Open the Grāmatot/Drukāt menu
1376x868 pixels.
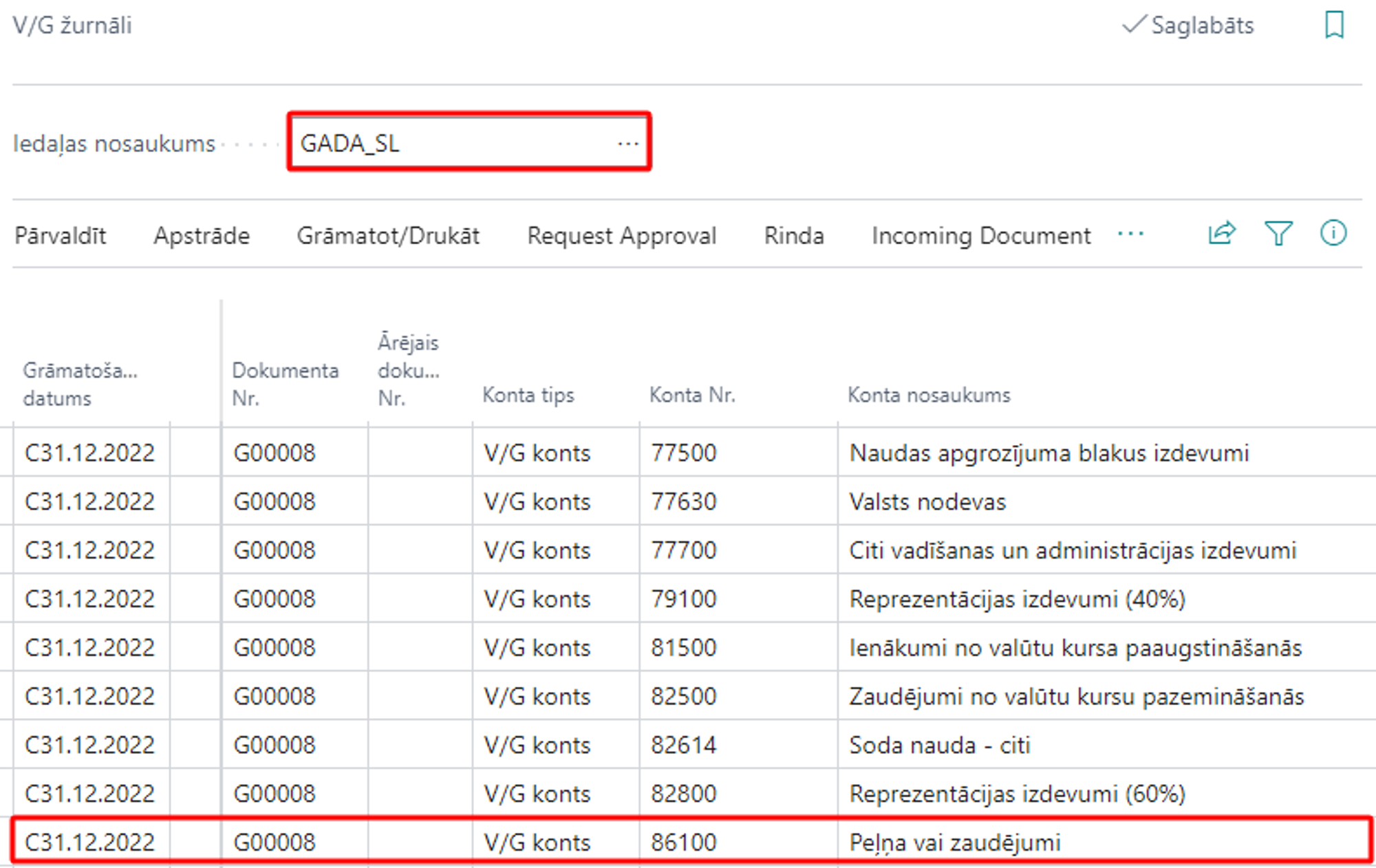(388, 236)
